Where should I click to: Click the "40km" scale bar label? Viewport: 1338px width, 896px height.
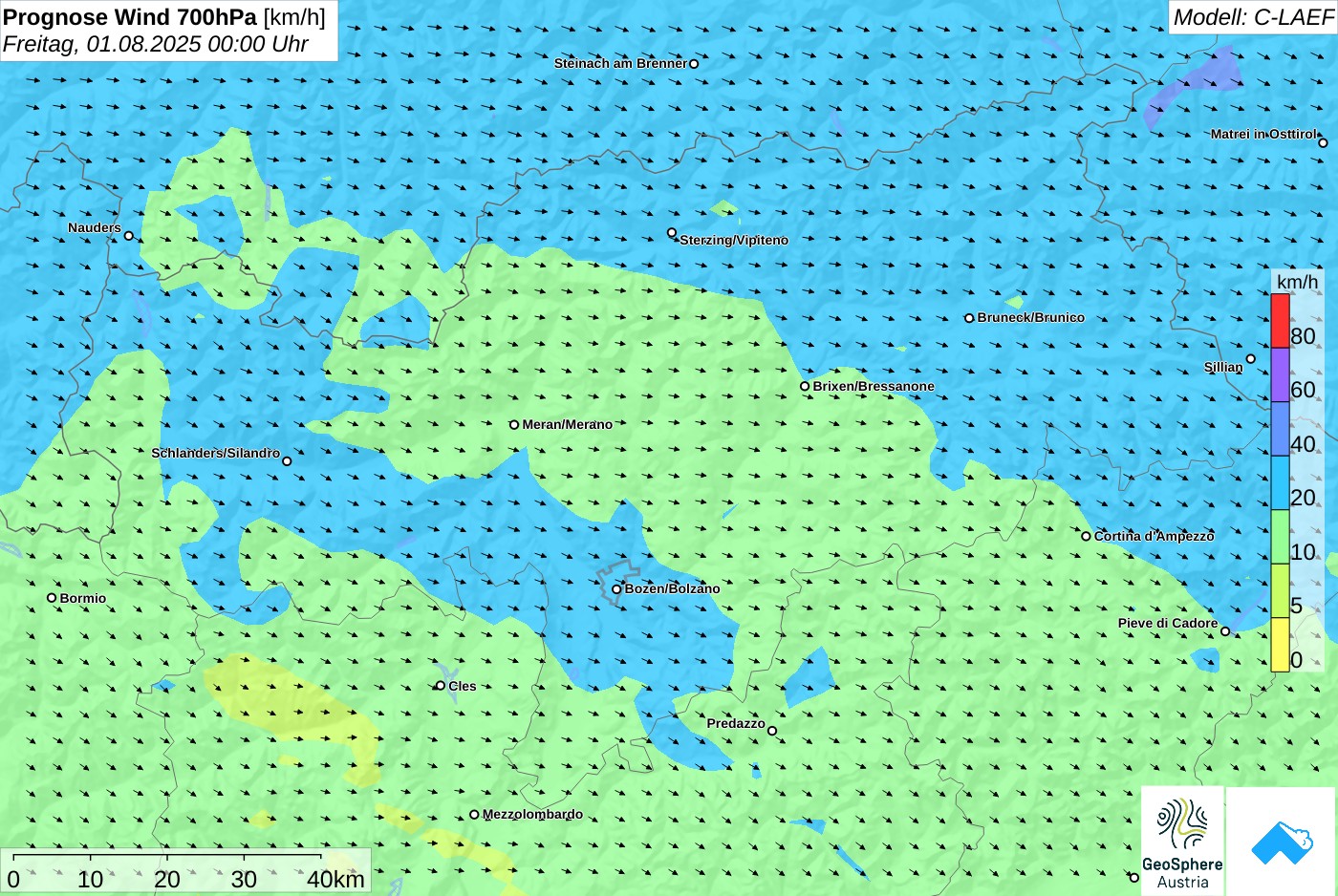335,880
